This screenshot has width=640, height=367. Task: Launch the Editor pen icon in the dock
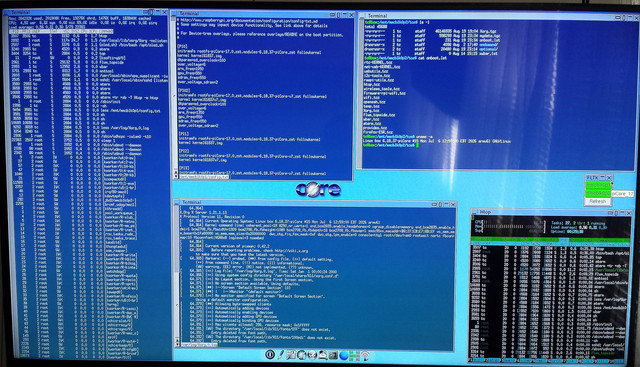(x=280, y=355)
